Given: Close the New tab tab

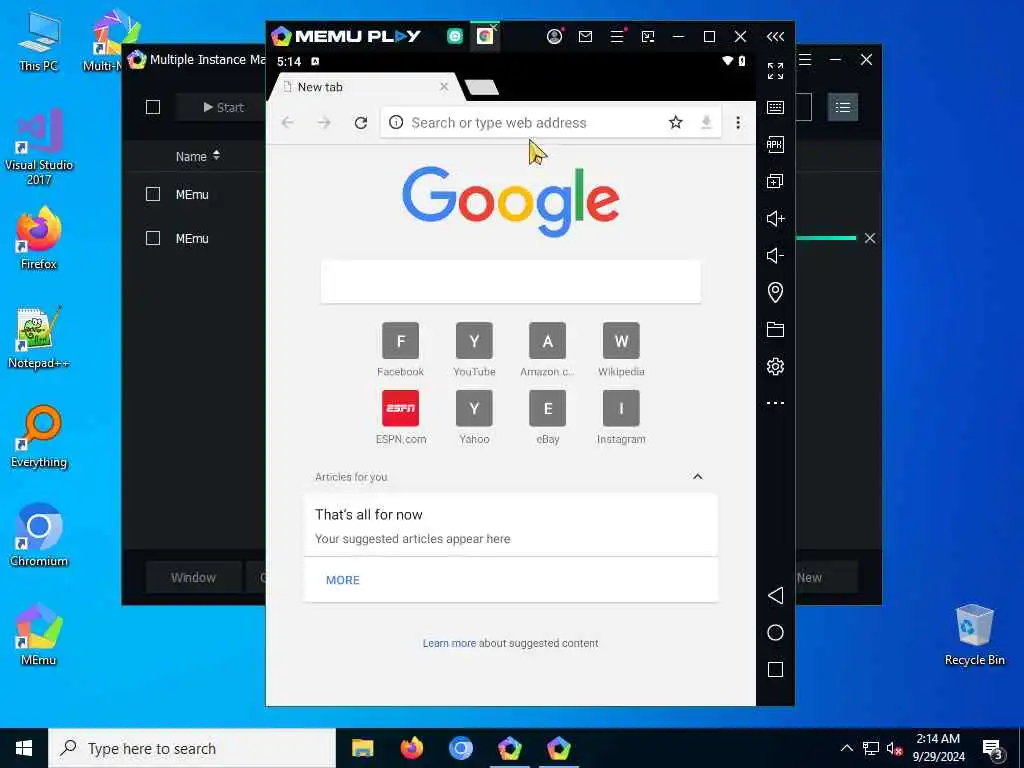Looking at the screenshot, I should (x=444, y=86).
